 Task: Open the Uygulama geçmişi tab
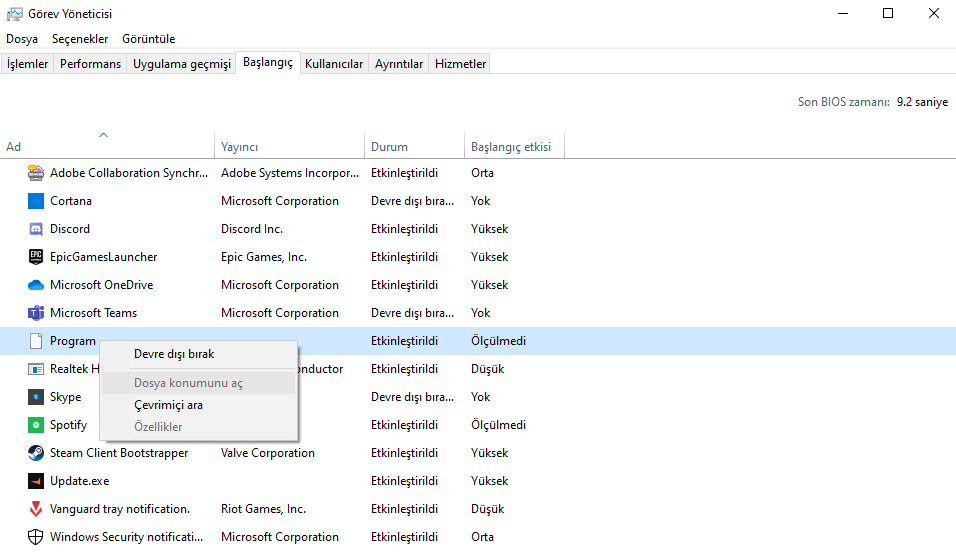(x=182, y=64)
